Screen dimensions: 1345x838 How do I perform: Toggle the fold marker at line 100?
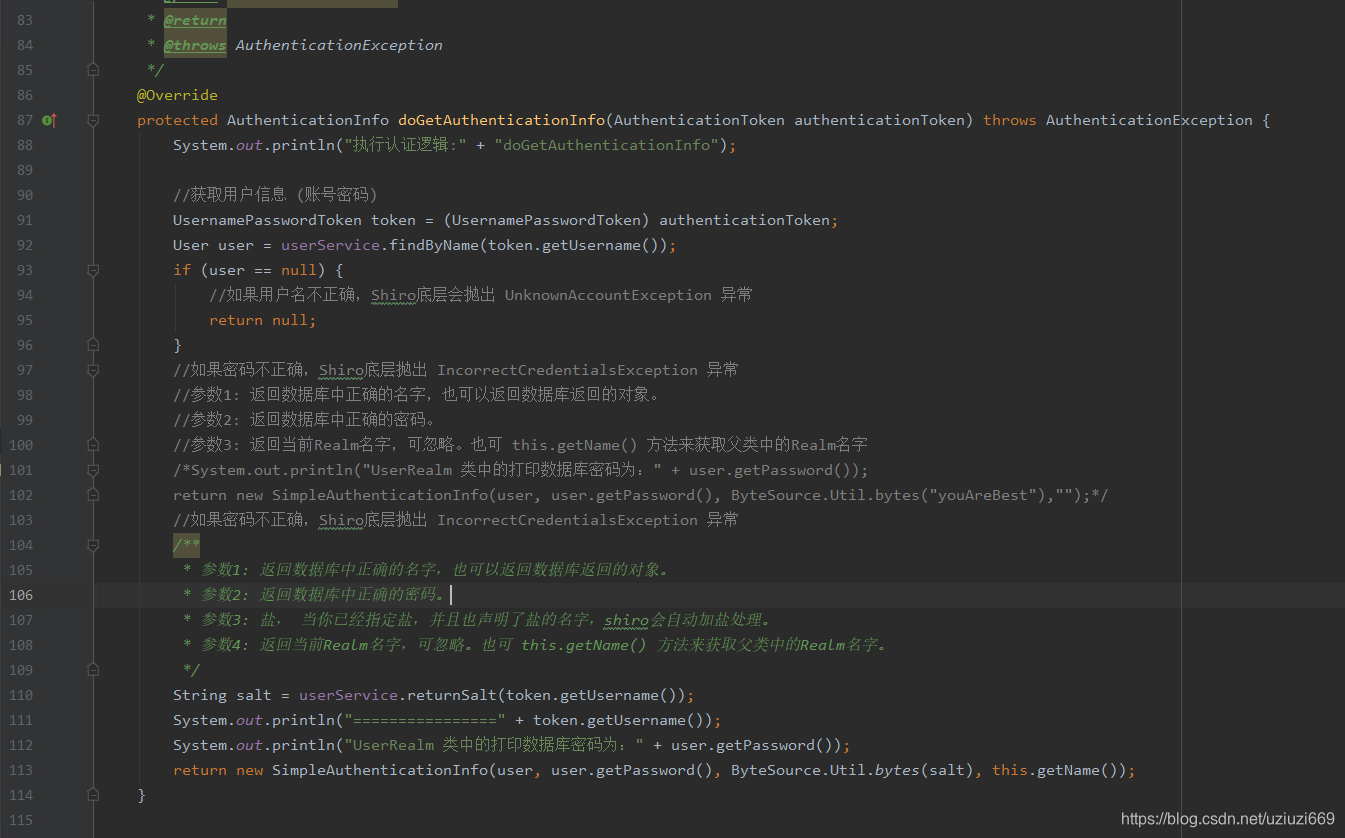(93, 445)
